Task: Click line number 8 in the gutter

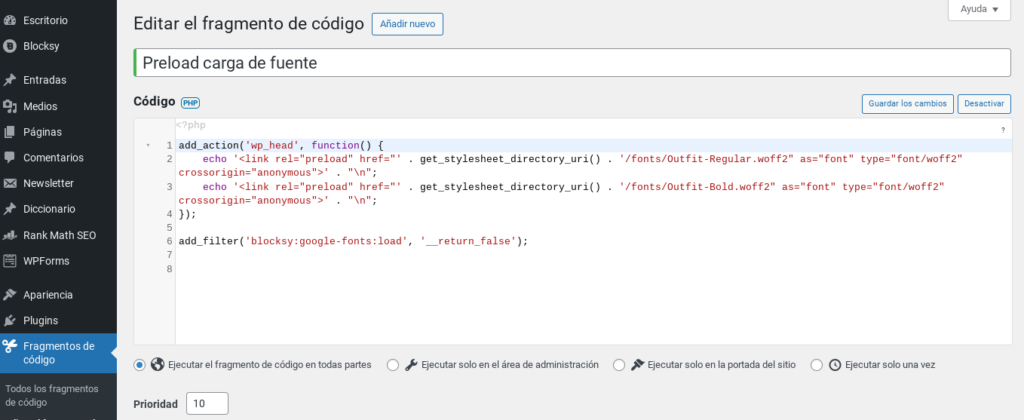Action: [169, 268]
